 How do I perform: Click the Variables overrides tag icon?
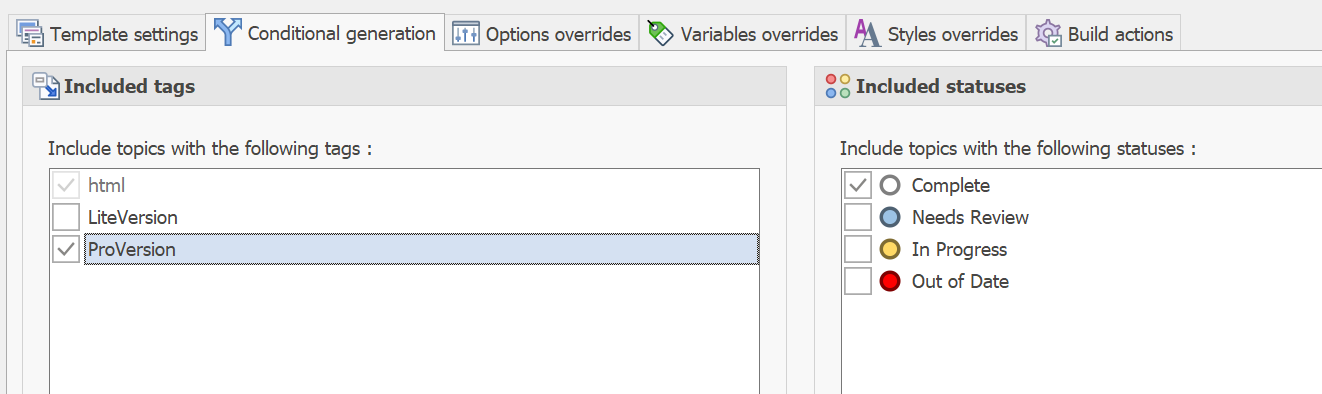660,33
